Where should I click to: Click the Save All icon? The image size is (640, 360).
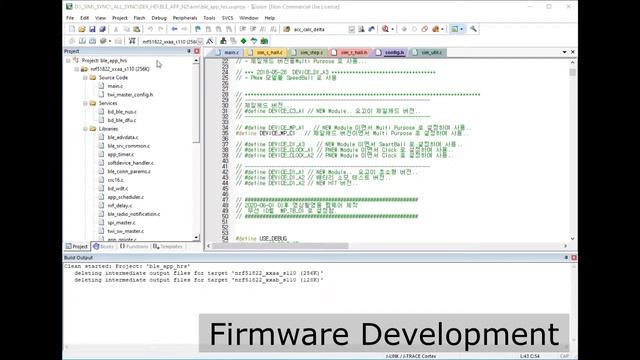tap(102, 29)
